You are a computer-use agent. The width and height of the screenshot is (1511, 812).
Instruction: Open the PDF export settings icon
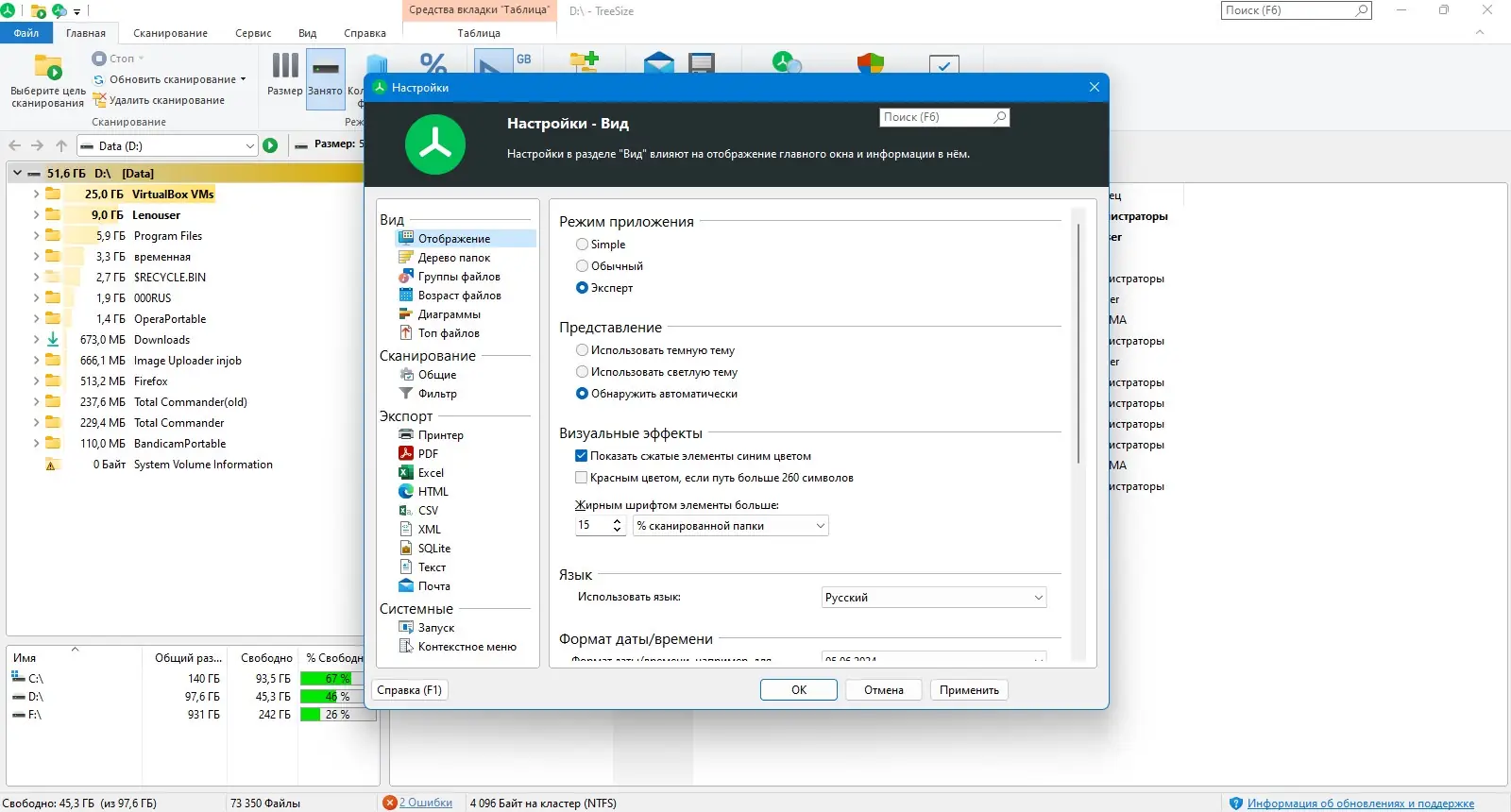[406, 453]
